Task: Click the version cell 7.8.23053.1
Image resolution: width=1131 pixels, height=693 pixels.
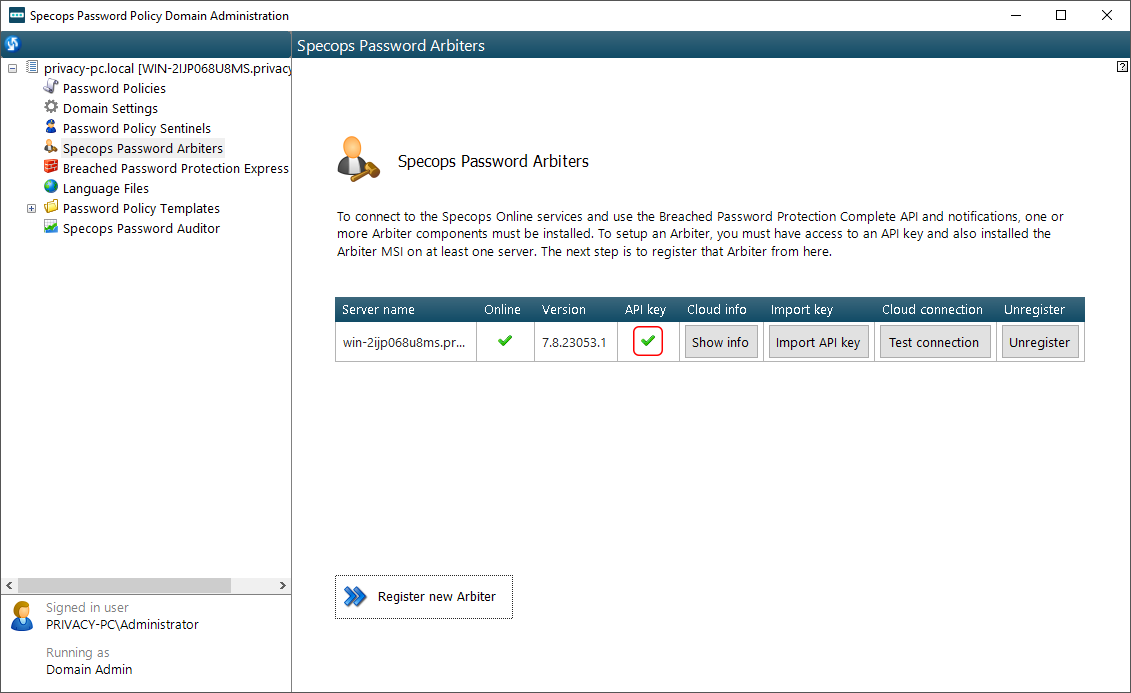Action: tap(574, 343)
